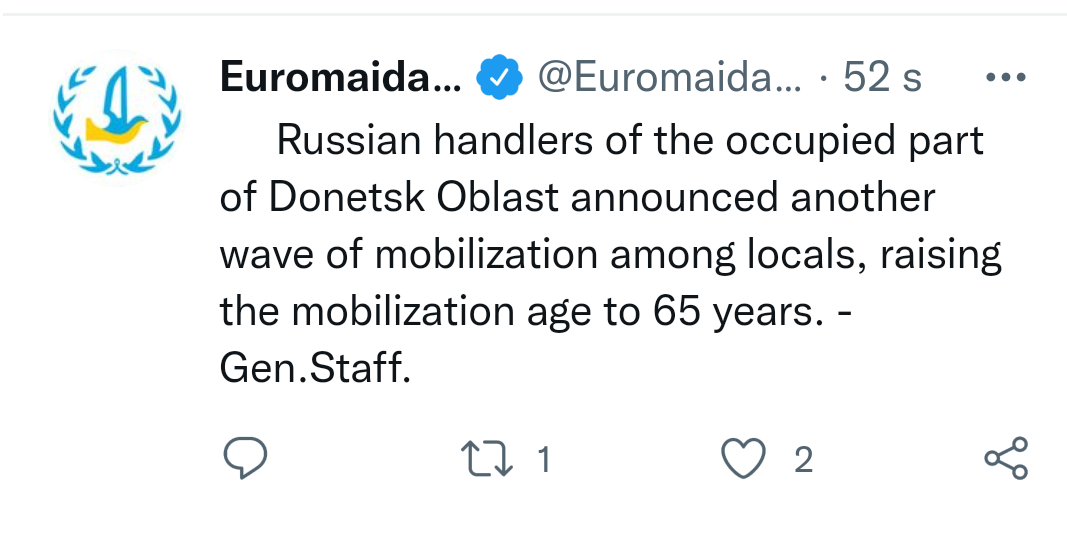Open the 52 s timestamp permalink
1067x543 pixels.
coord(882,78)
